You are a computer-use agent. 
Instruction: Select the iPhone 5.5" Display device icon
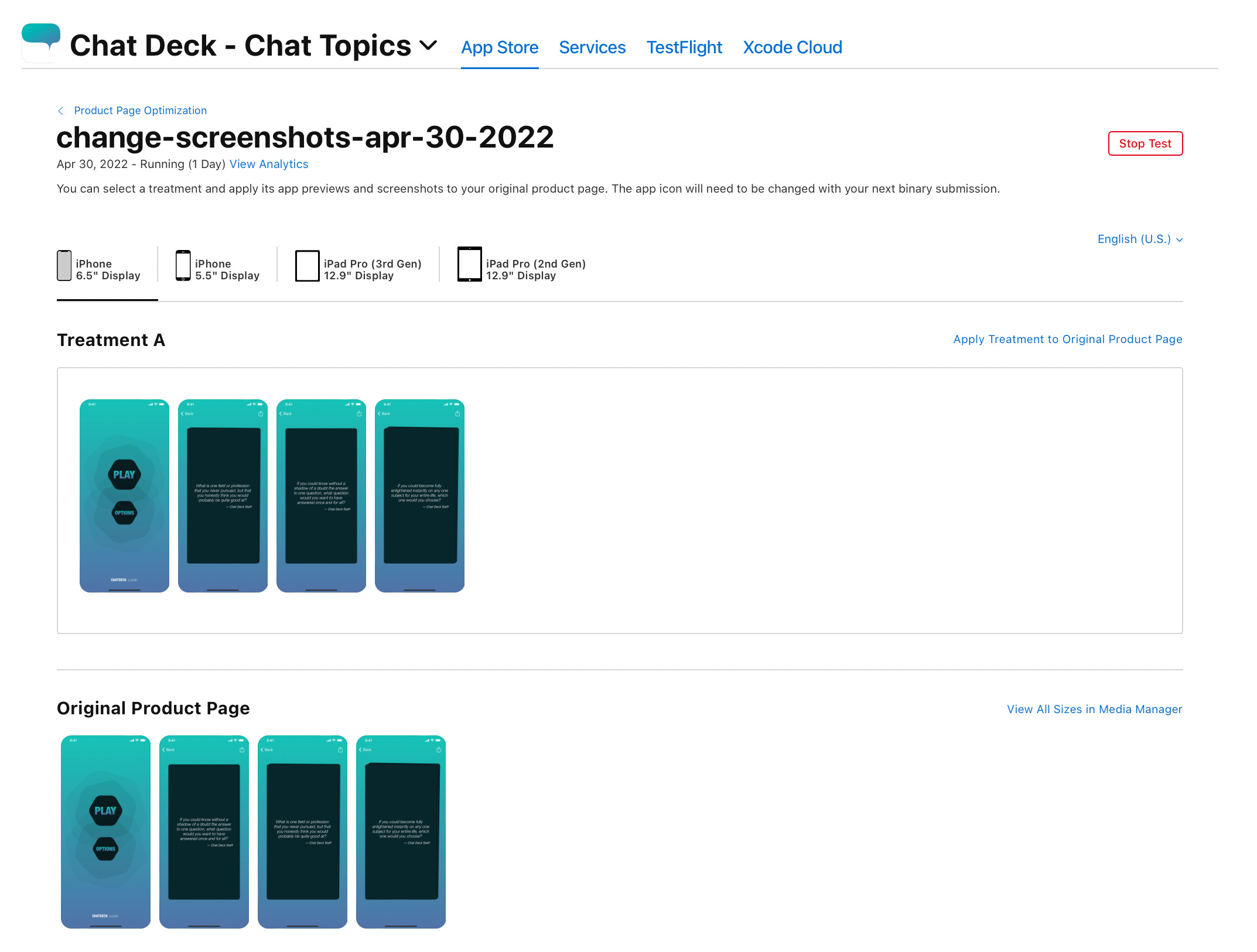click(182, 266)
